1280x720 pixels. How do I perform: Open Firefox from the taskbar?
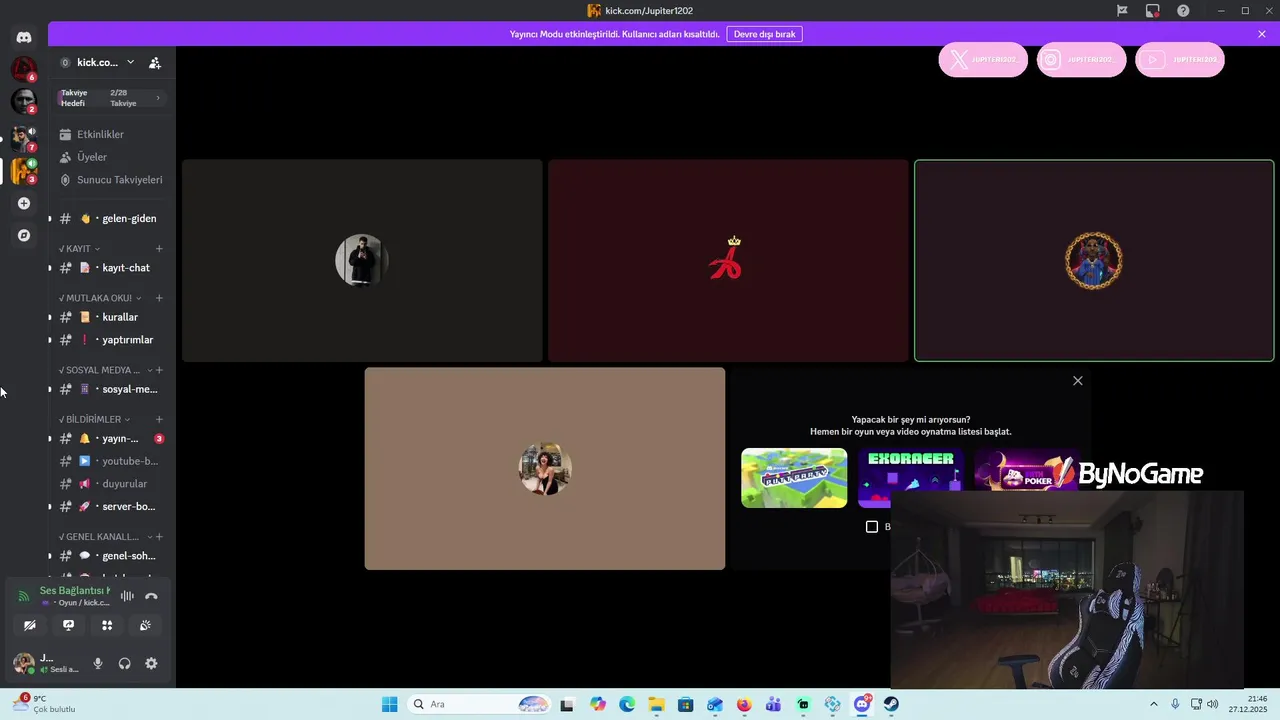(x=744, y=704)
